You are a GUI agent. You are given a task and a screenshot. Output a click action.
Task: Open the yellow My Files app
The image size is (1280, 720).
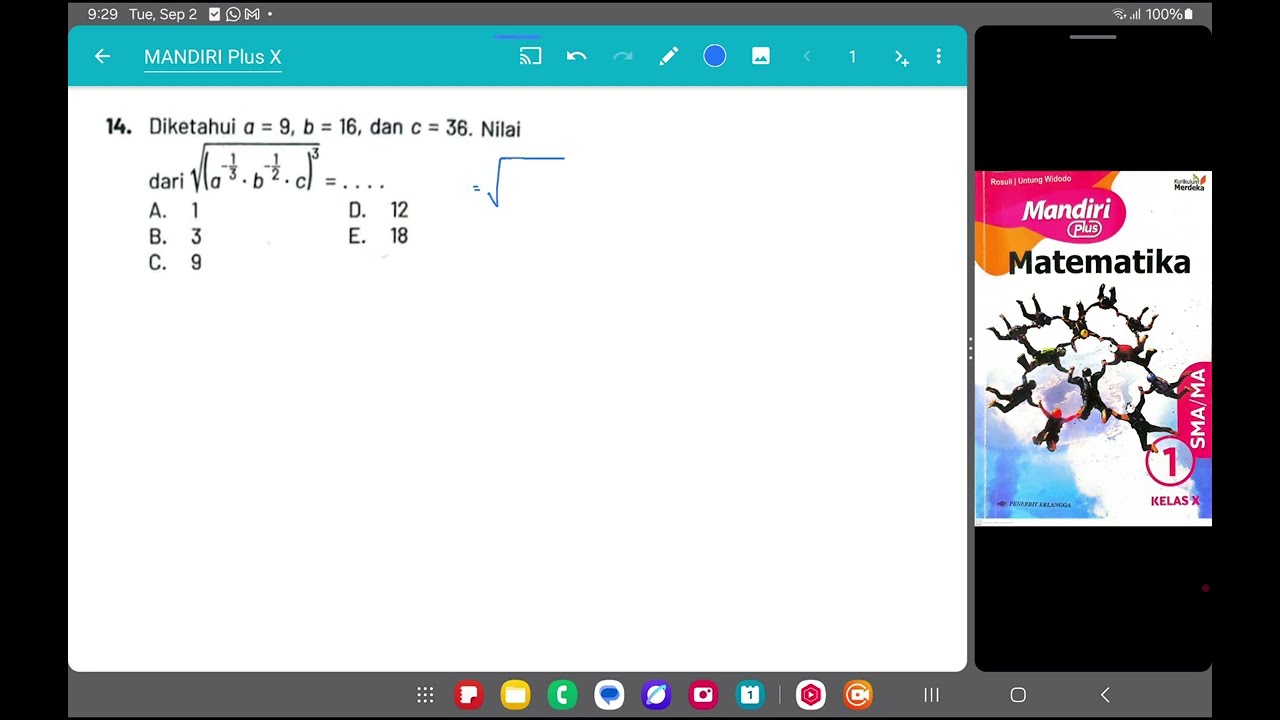point(515,695)
